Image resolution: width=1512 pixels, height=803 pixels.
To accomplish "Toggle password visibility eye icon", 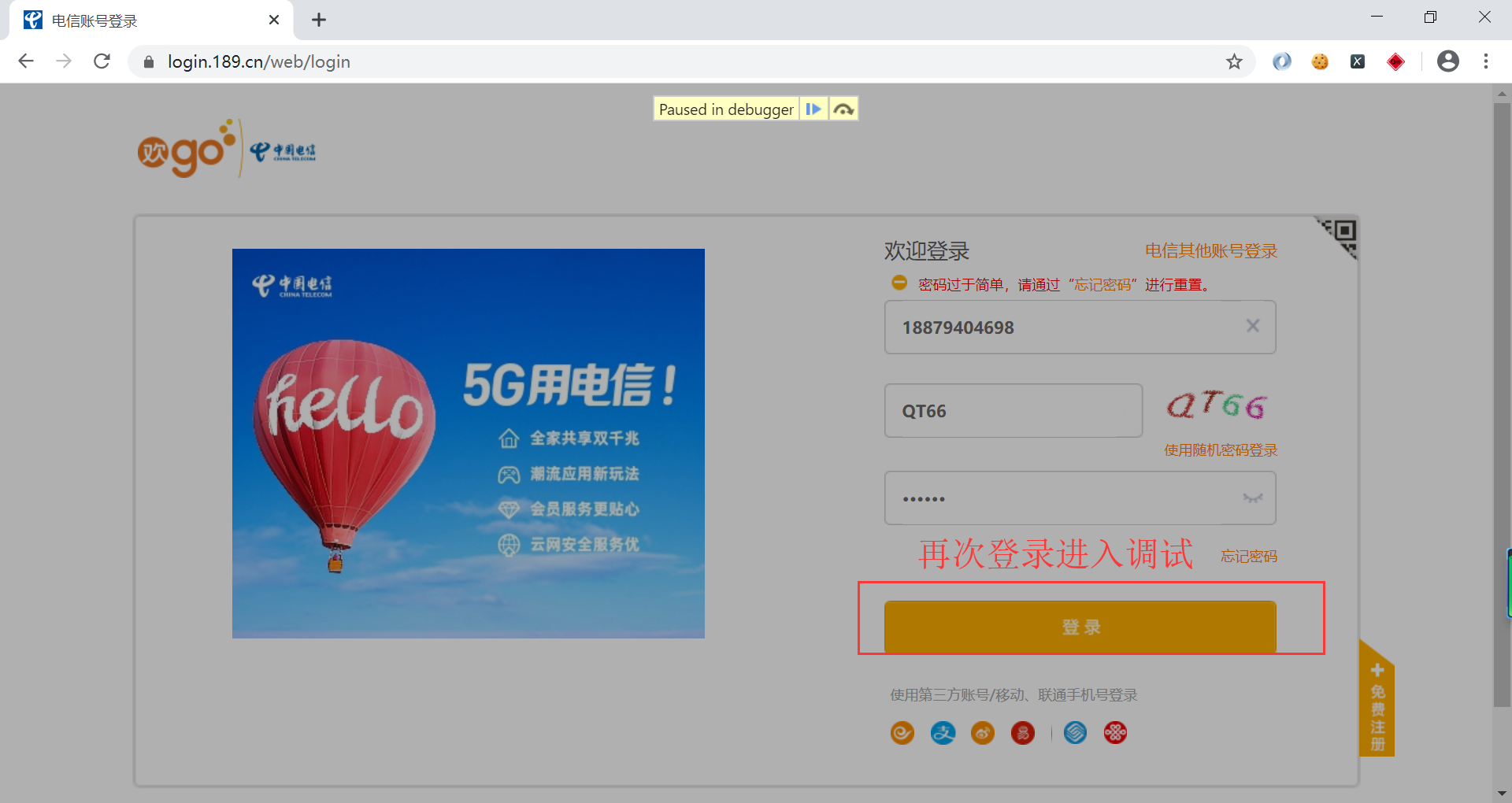I will [x=1252, y=498].
